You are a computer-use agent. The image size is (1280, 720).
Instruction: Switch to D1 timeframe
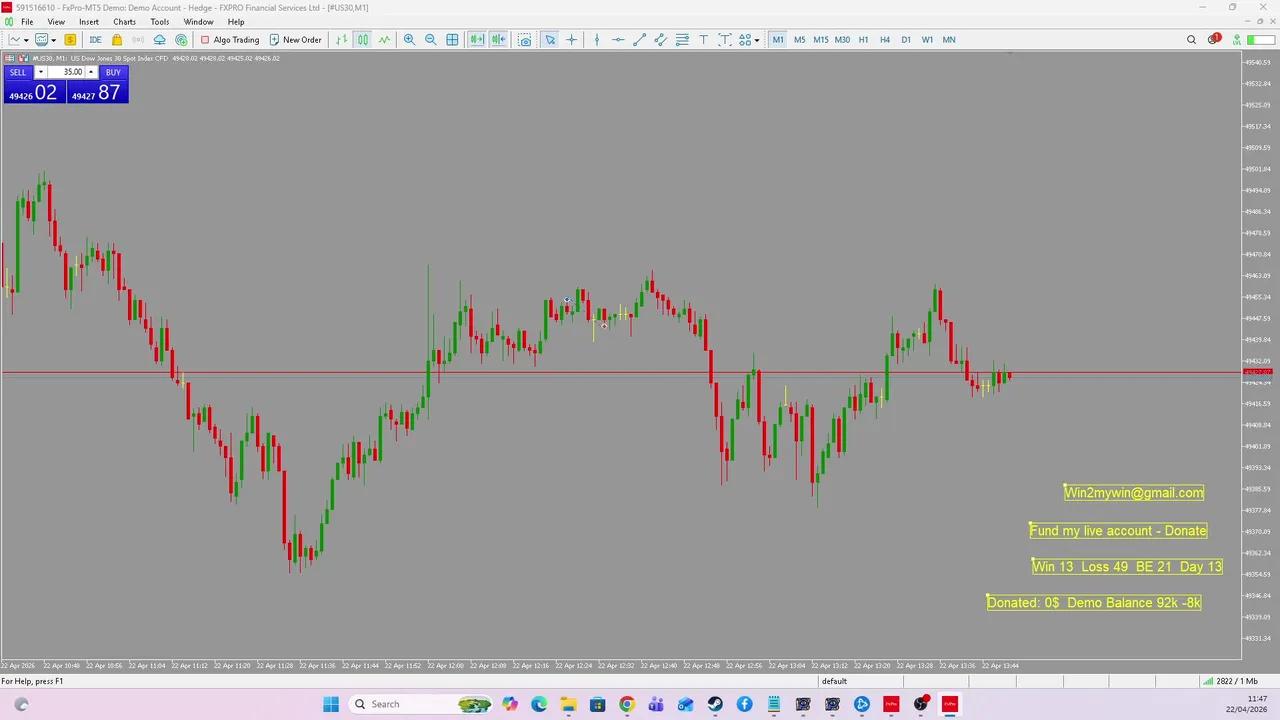click(906, 40)
